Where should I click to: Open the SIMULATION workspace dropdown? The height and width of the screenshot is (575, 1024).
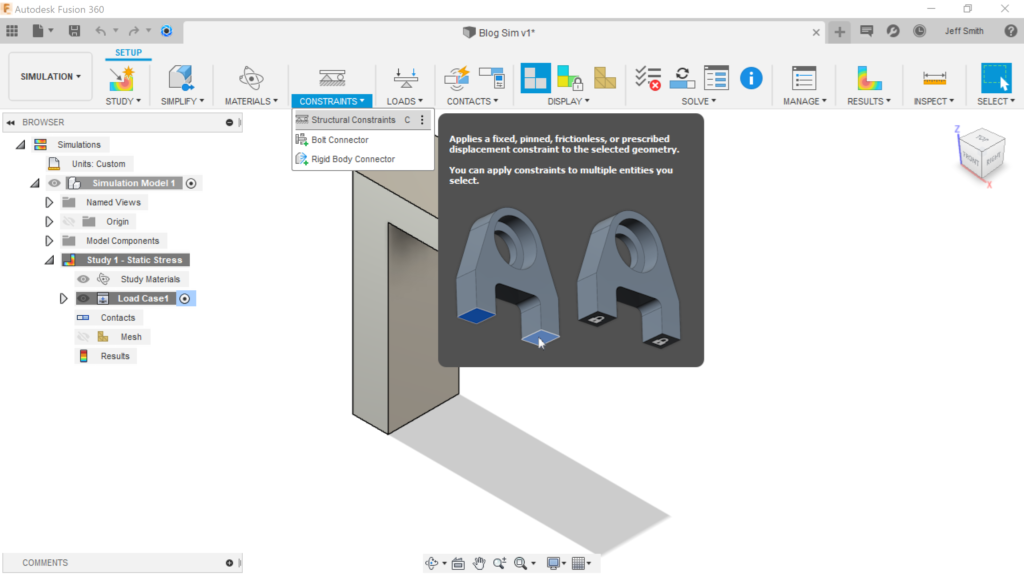50,76
